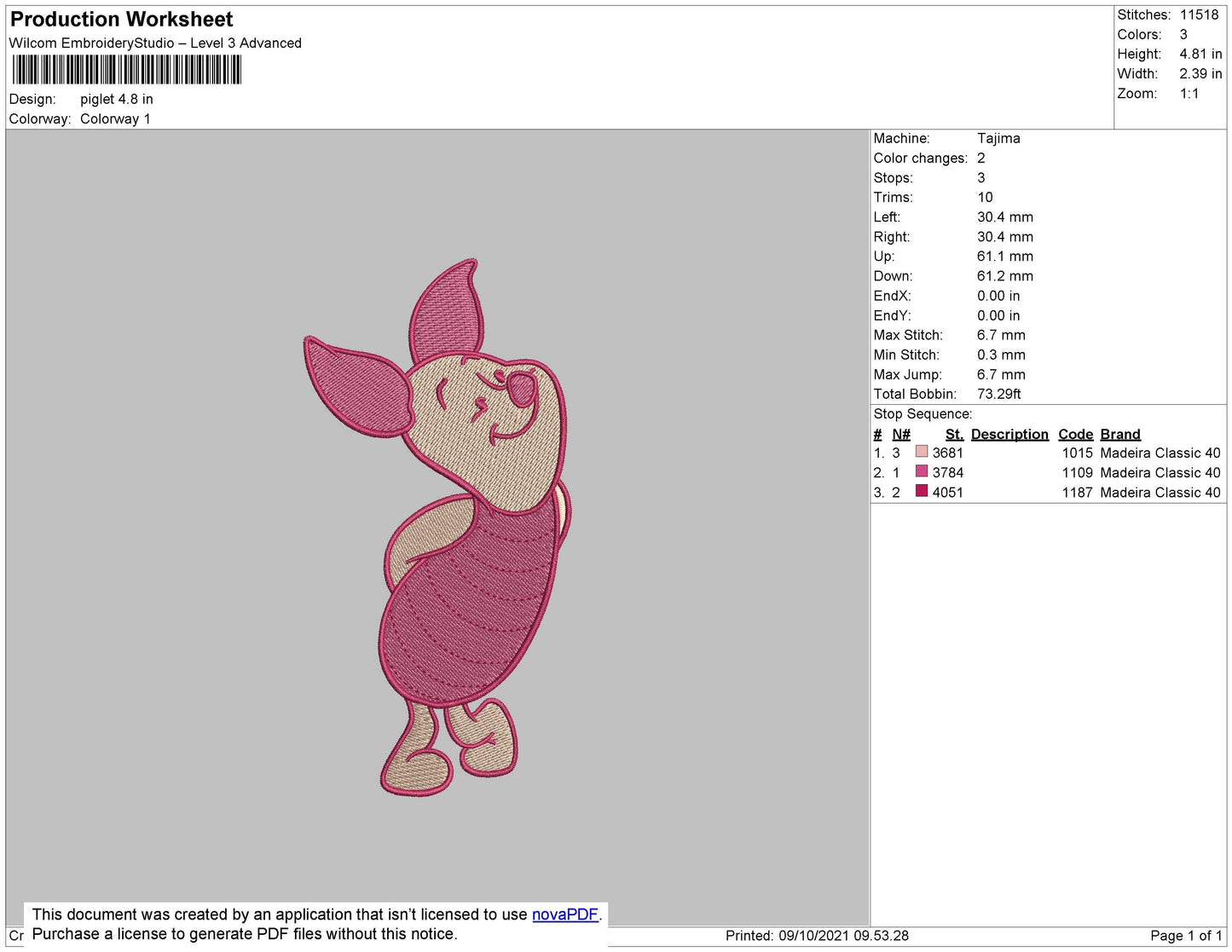The image size is (1232, 952).
Task: Select the Max Stitch value '6.7 mm'
Action: (1001, 336)
